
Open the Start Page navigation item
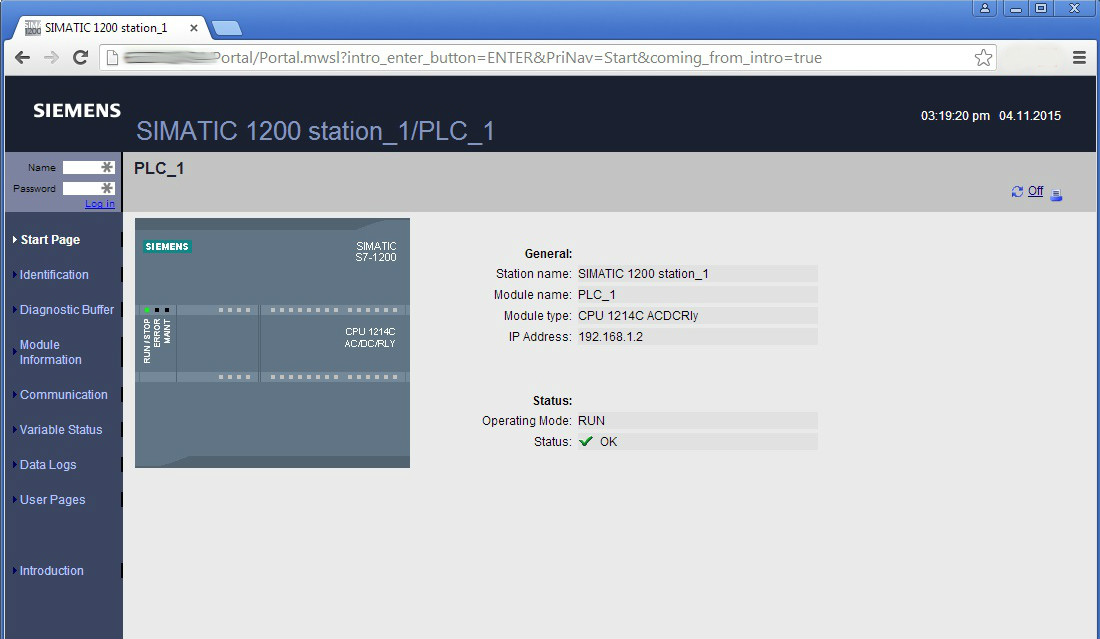pyautogui.click(x=50, y=240)
